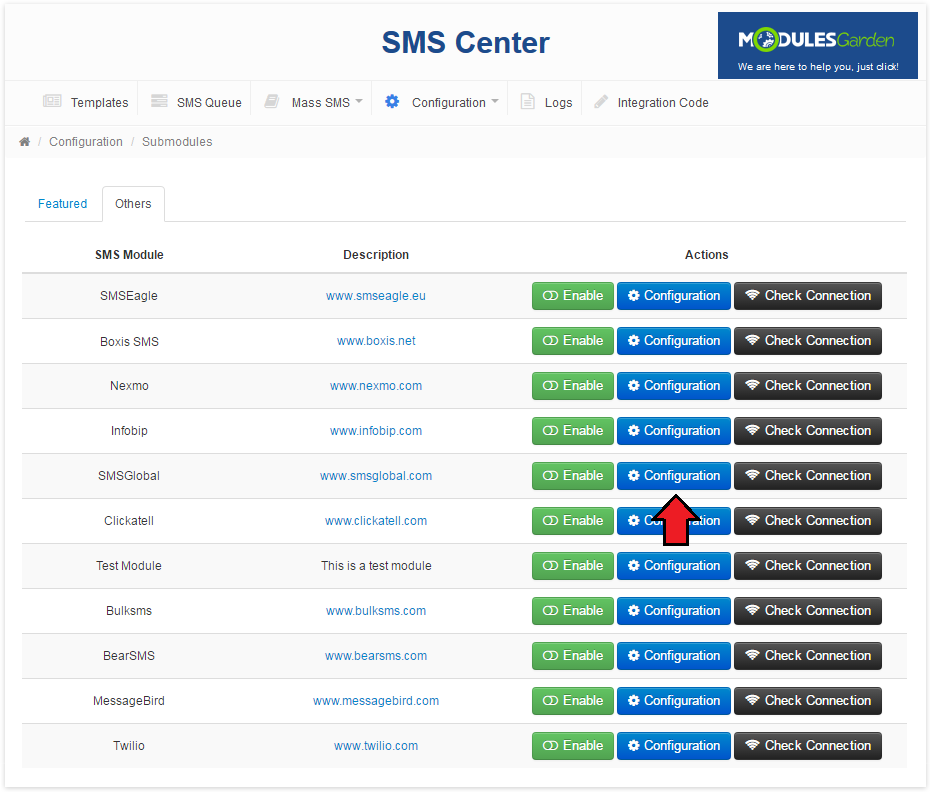The height and width of the screenshot is (799, 930).
Task: Visit the www.clickatell.com link
Action: [376, 521]
